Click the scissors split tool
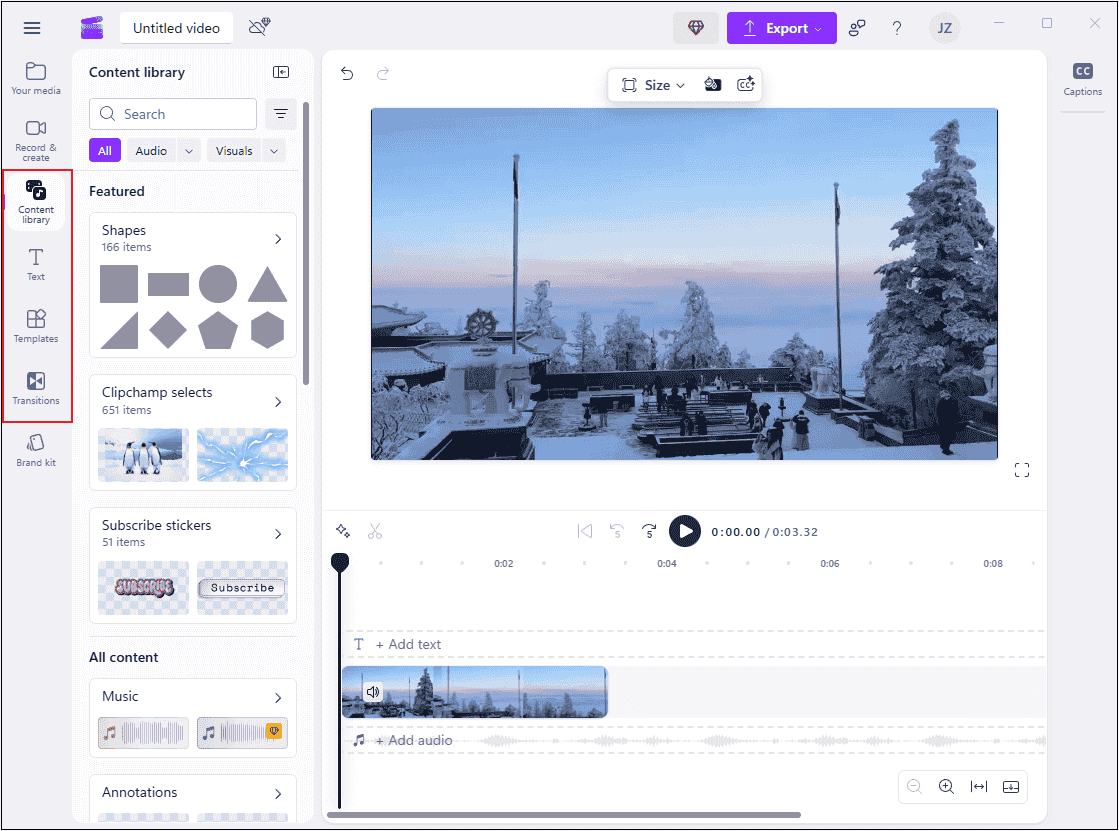This screenshot has width=1119, height=831. coord(375,531)
